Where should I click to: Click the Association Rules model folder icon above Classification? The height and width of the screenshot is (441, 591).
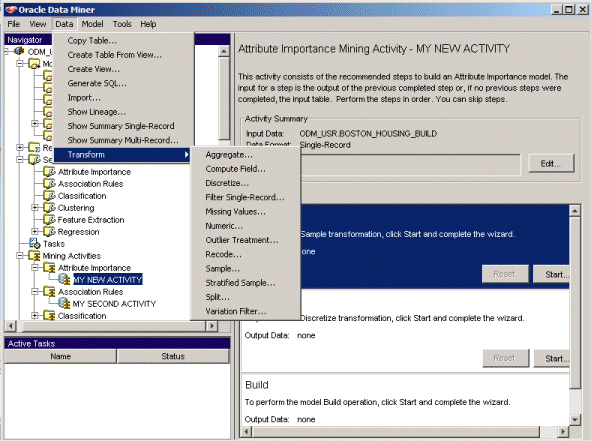tap(49, 184)
